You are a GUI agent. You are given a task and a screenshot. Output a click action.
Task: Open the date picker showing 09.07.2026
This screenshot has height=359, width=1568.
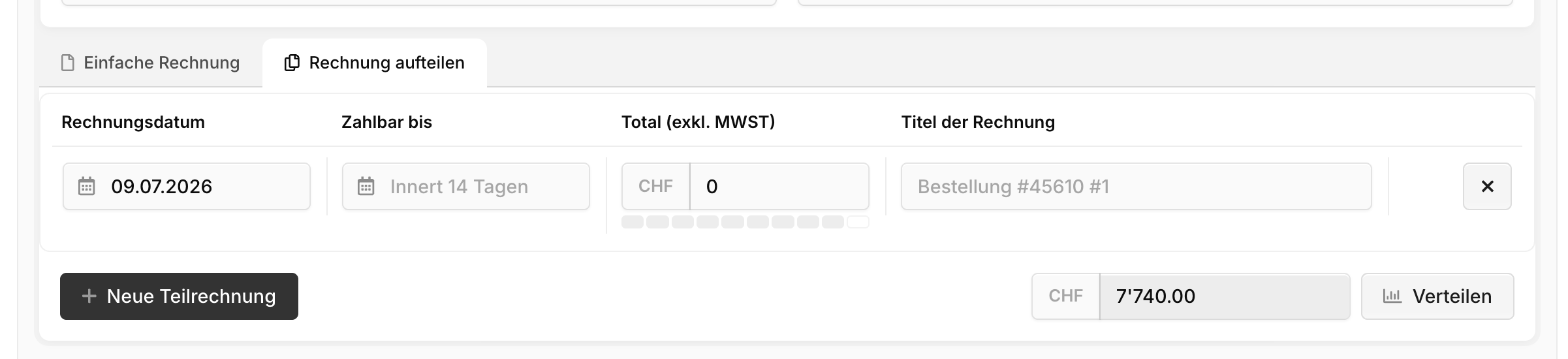click(x=187, y=187)
